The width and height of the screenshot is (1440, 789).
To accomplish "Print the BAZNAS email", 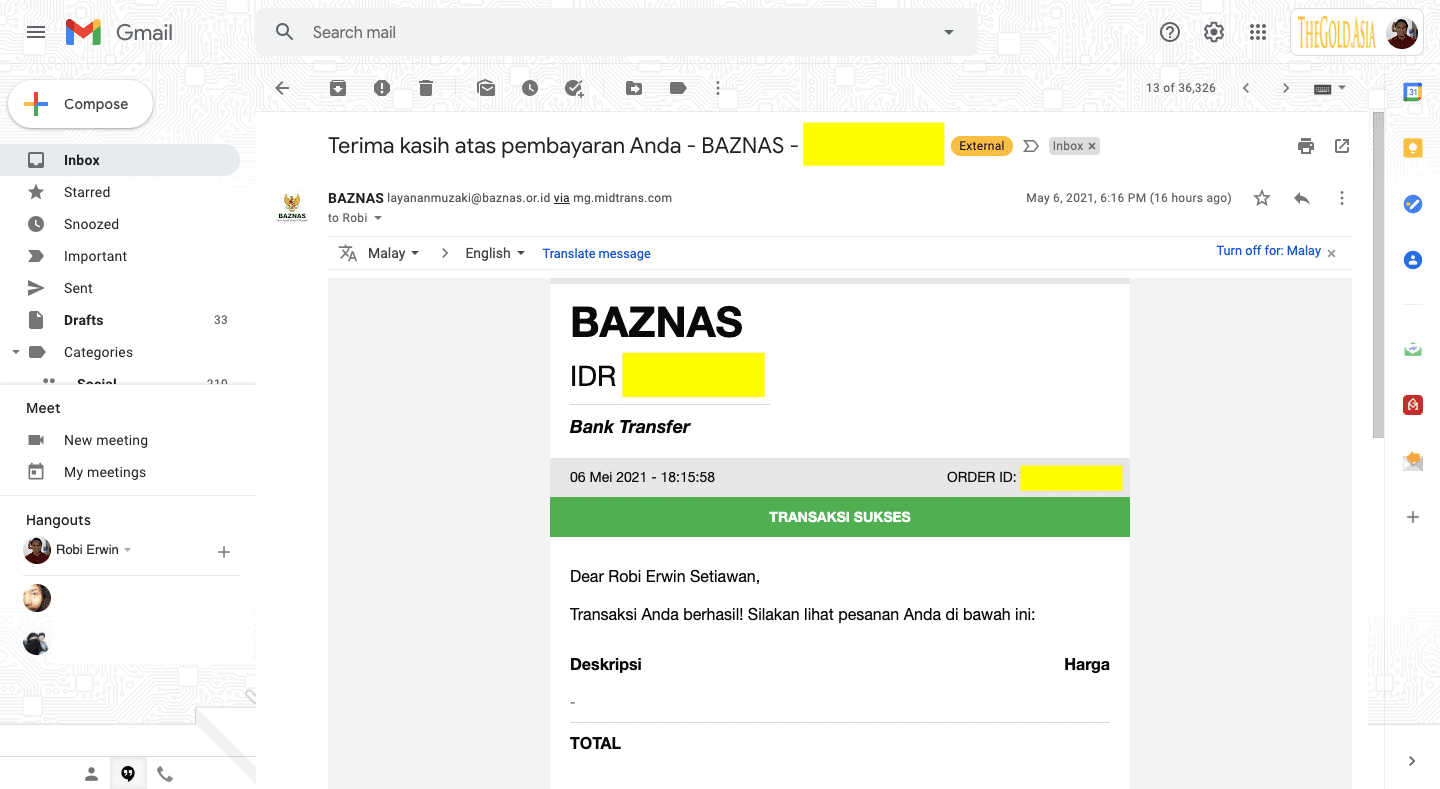I will click(1306, 146).
